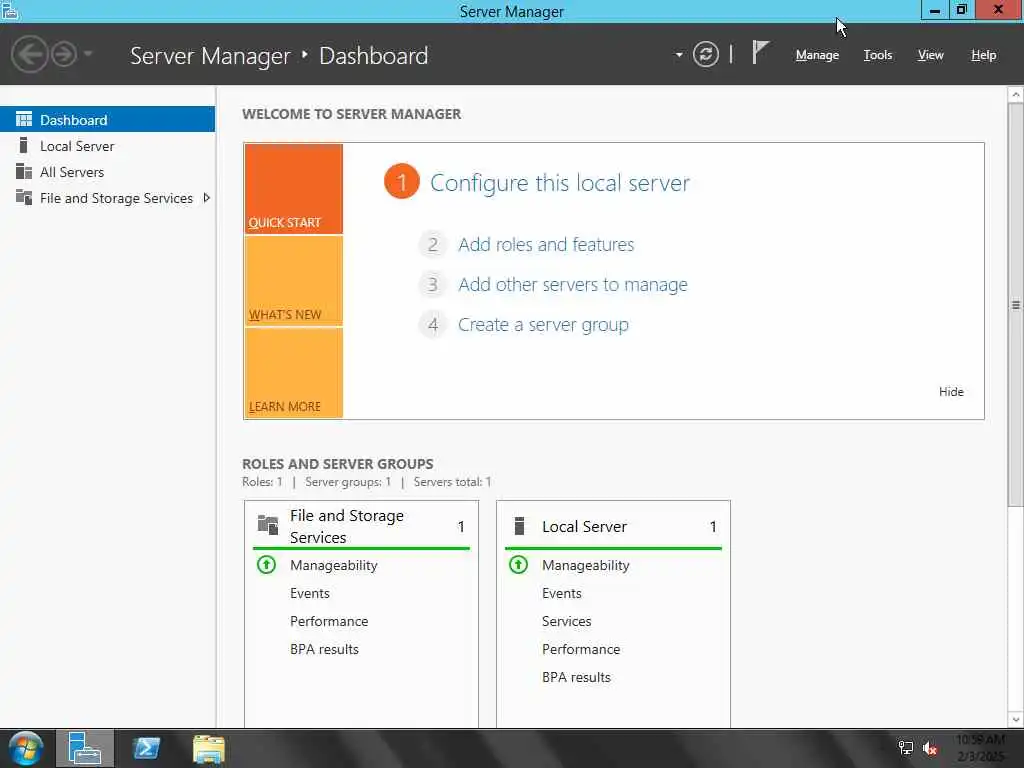The height and width of the screenshot is (768, 1024).
Task: Click Add other servers to manage
Action: (573, 285)
